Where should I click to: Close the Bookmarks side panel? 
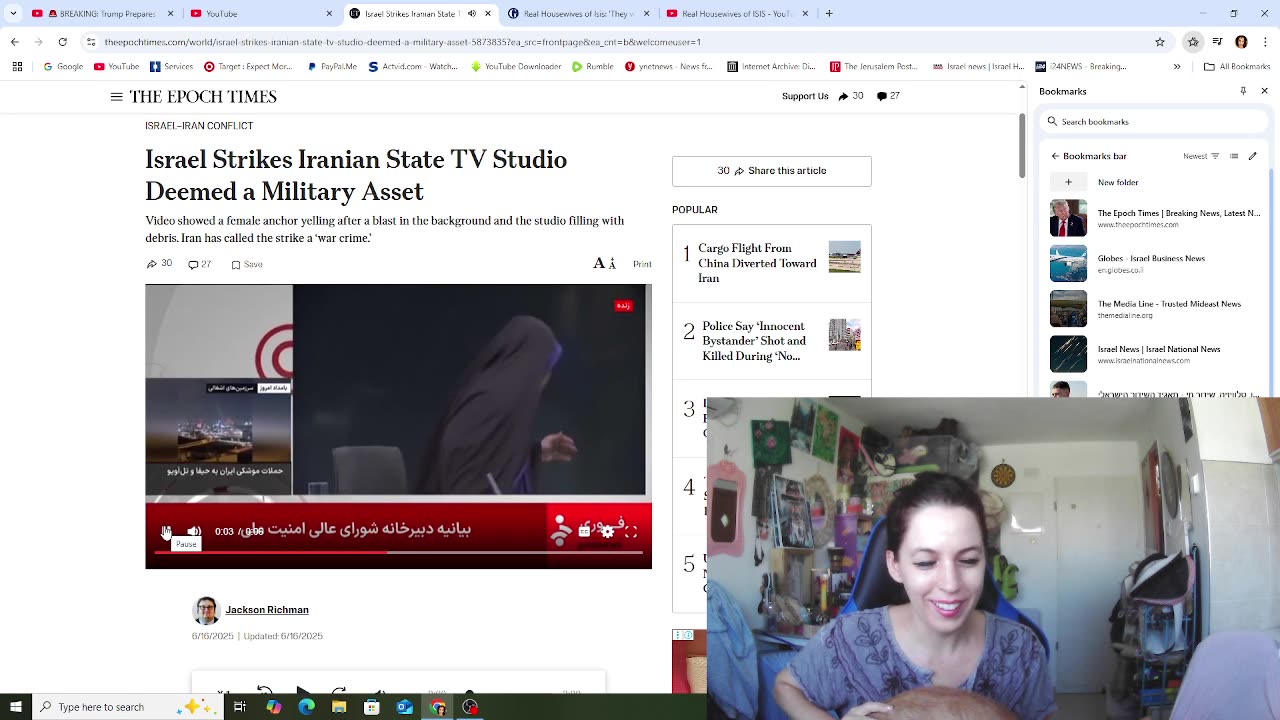tap(1264, 91)
